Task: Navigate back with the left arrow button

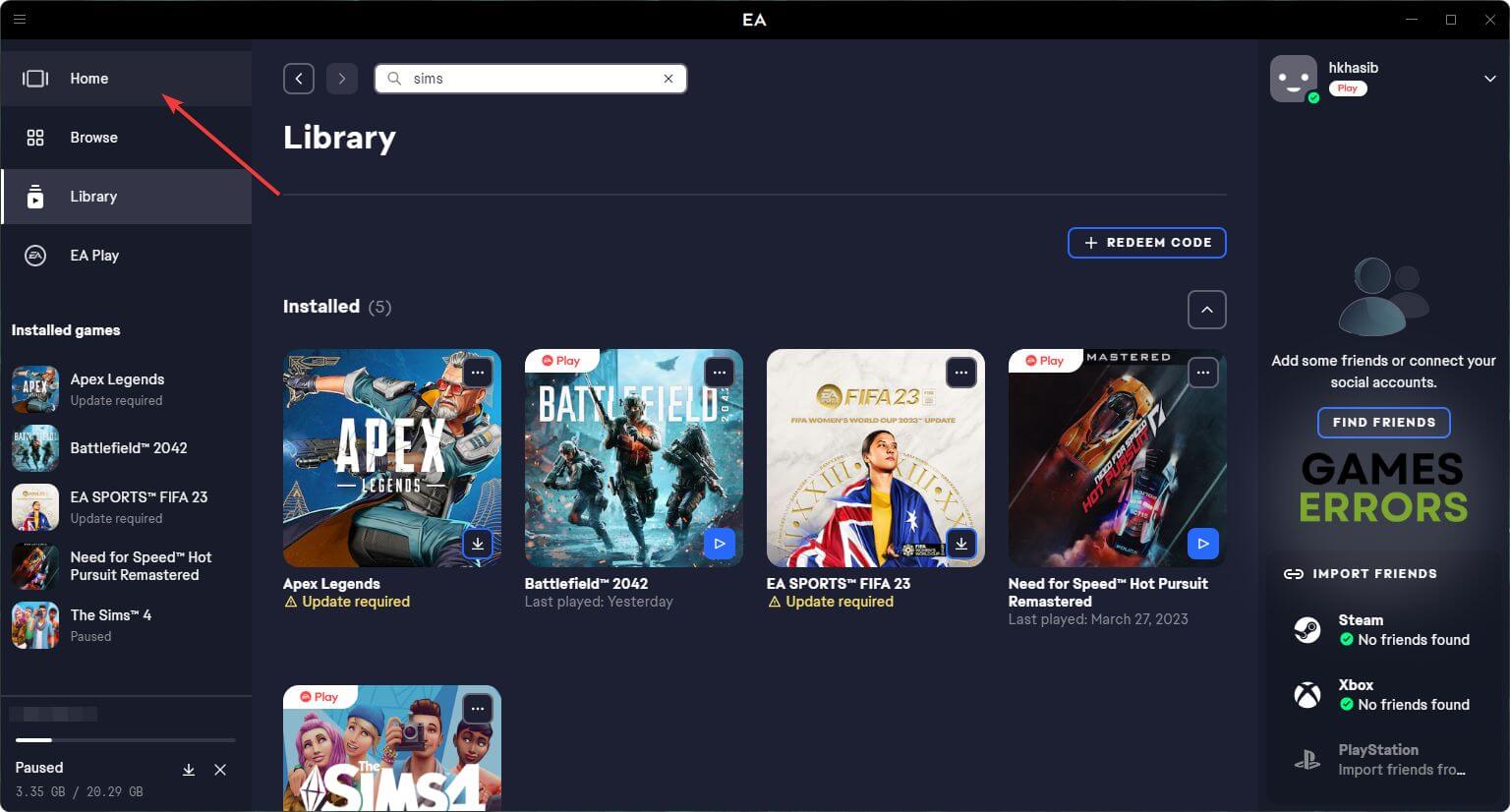Action: point(299,79)
